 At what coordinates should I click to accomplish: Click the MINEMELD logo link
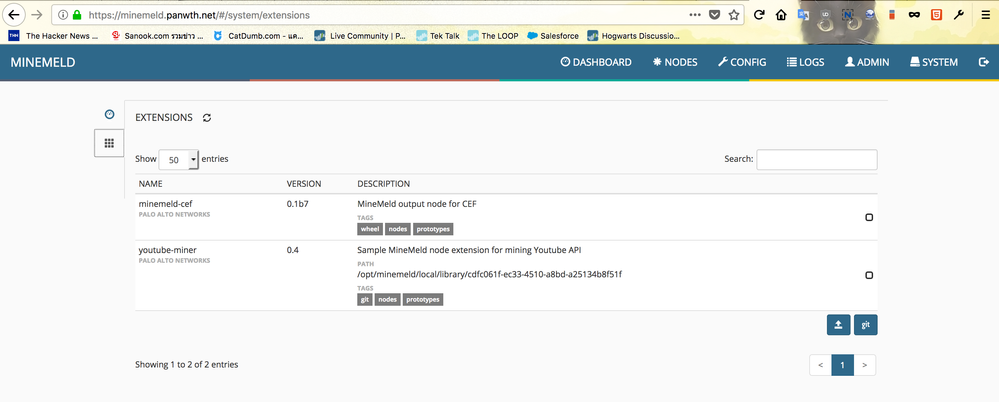tap(43, 62)
